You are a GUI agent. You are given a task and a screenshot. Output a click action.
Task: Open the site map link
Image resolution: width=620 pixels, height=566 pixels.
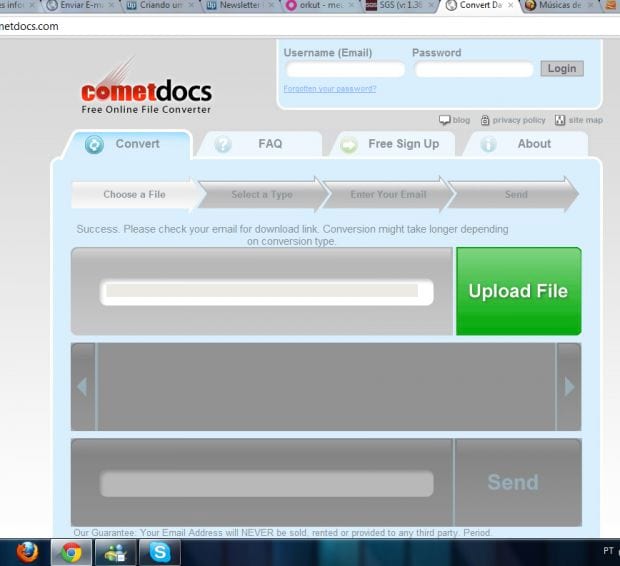pos(586,120)
